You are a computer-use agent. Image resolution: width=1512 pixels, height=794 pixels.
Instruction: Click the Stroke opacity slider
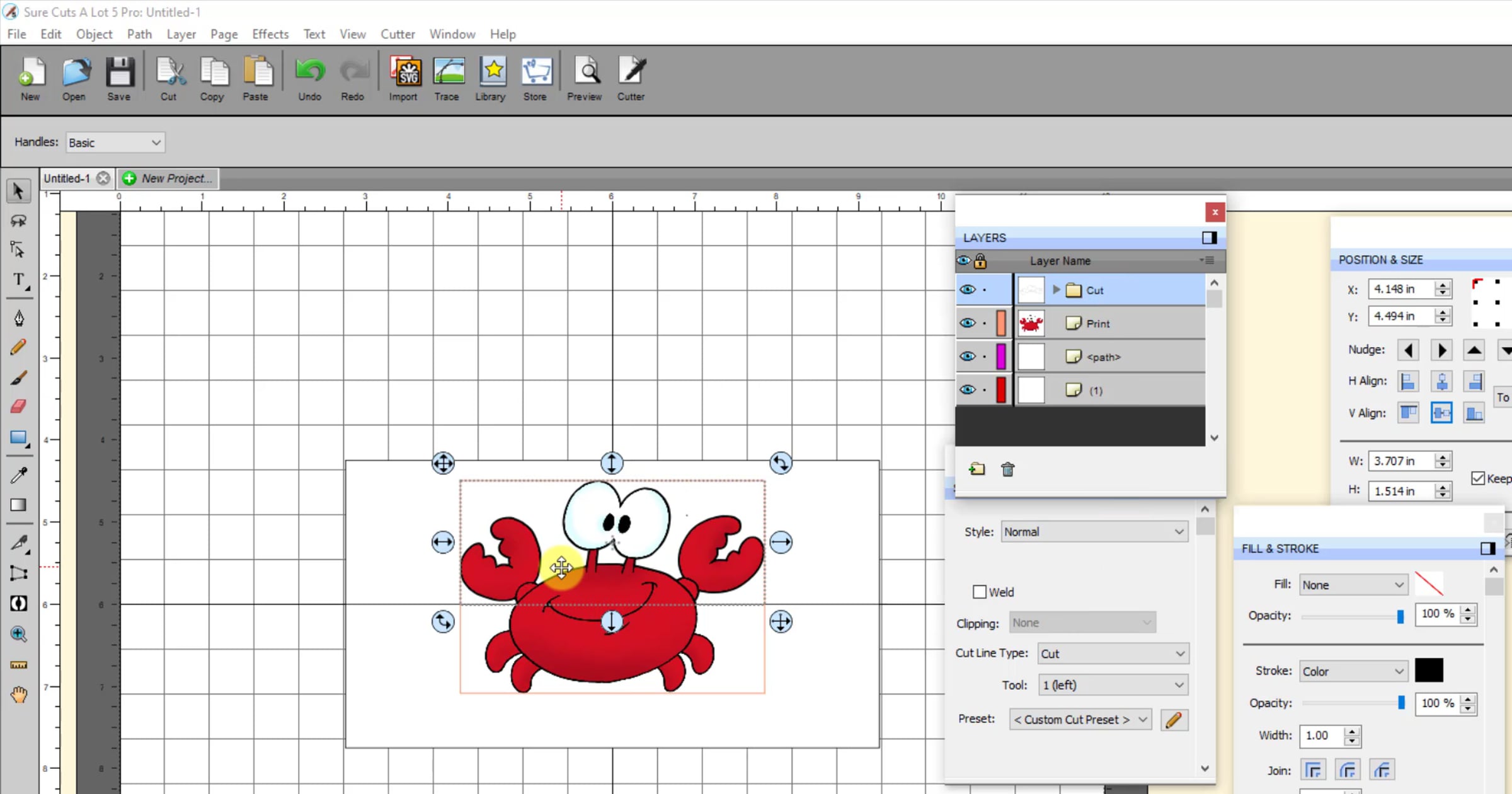point(1353,703)
